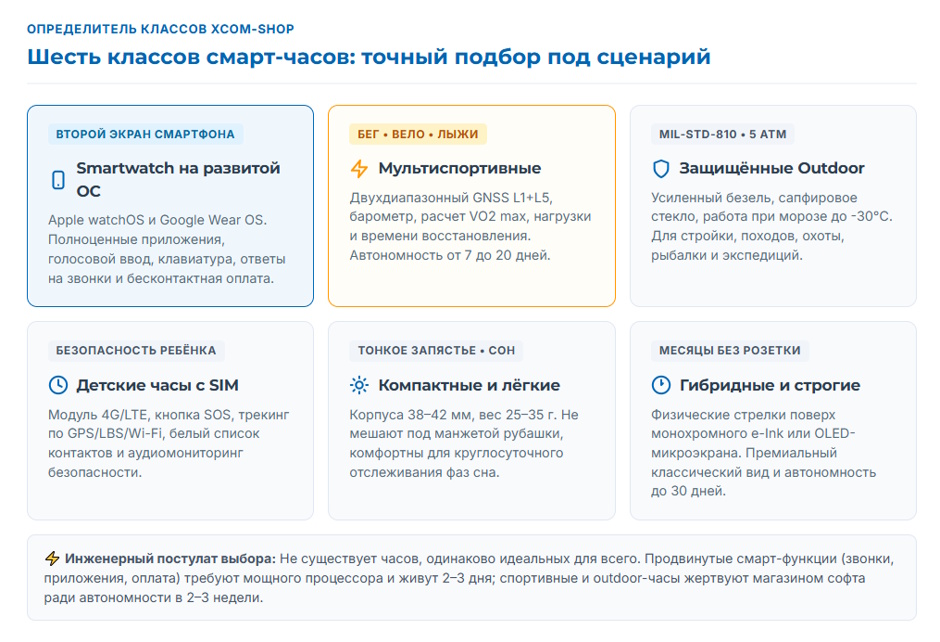Click the text Физические стрелки поверх
The image size is (940, 642).
pos(743,415)
